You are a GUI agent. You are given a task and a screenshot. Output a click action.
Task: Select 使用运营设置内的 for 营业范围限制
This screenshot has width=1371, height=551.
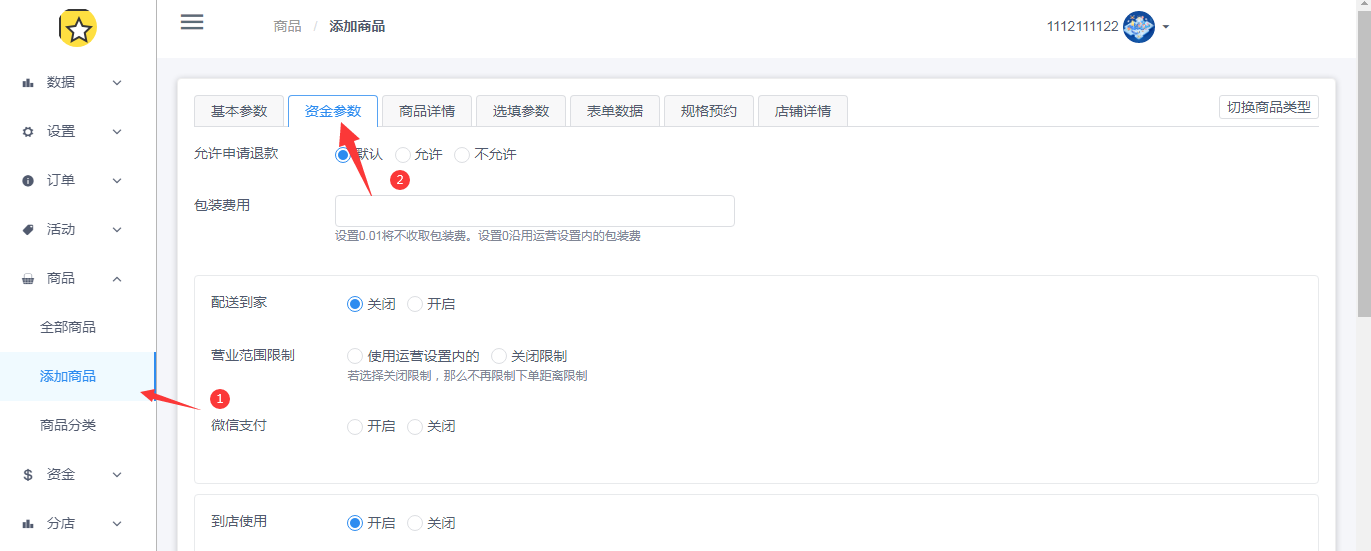tap(355, 356)
